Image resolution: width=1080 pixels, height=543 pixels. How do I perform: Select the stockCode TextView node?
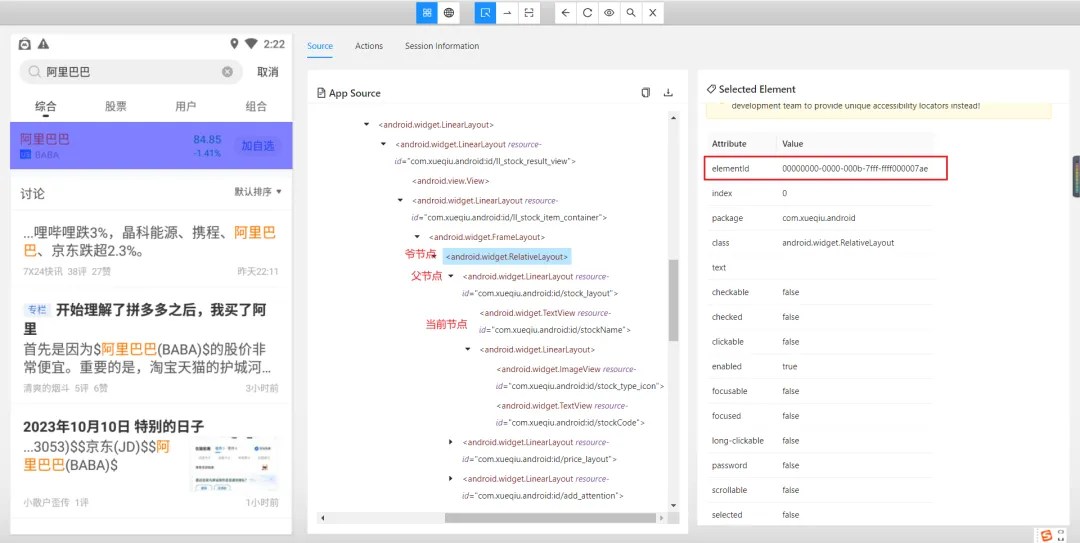pos(571,413)
